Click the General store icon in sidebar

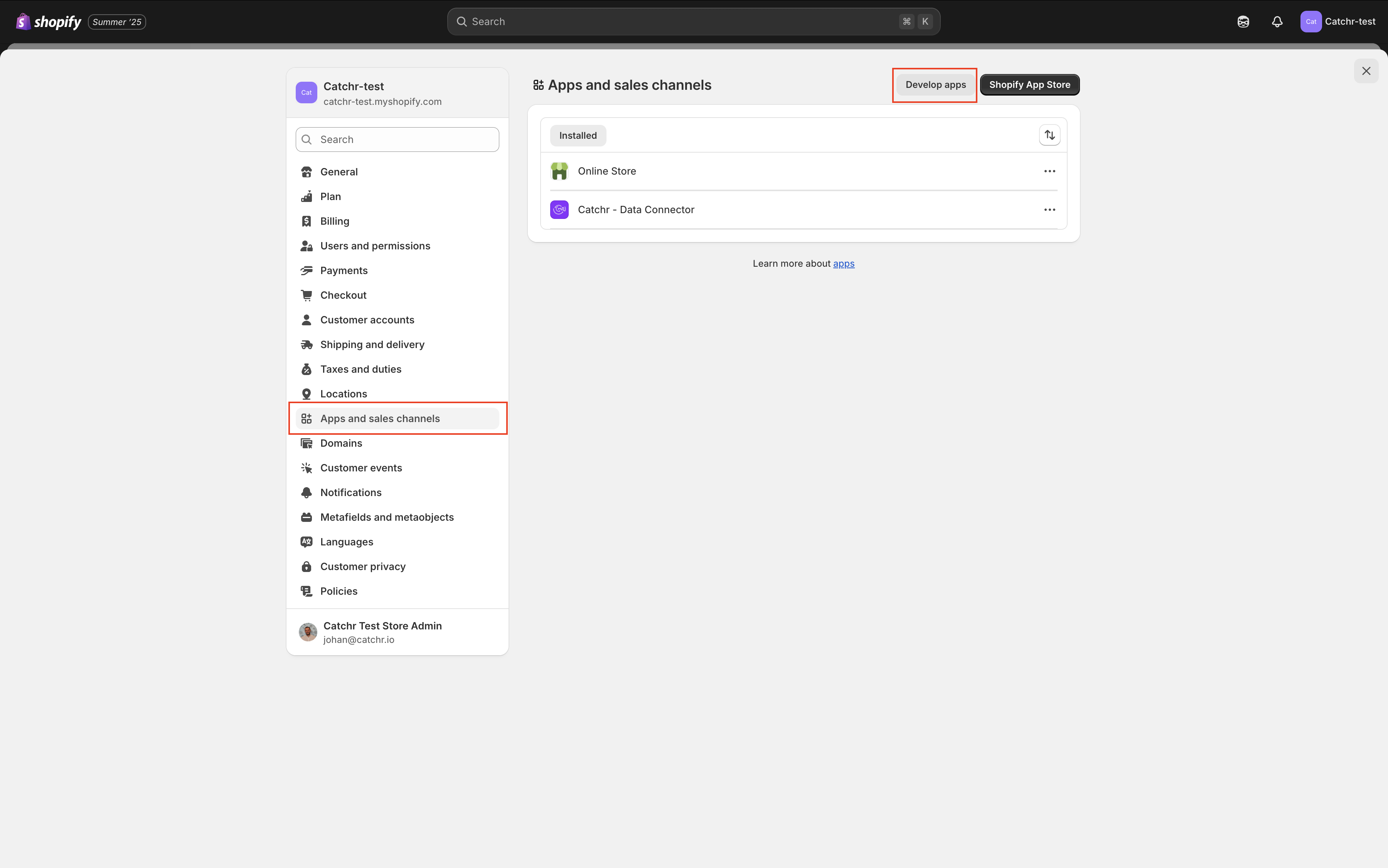pyautogui.click(x=307, y=172)
